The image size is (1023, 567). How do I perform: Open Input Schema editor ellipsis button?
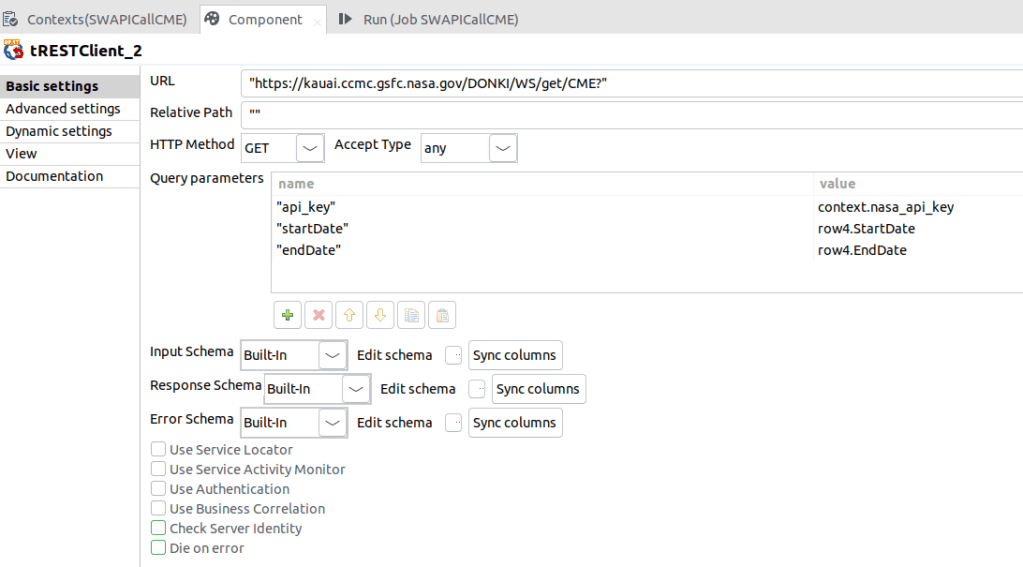pos(454,355)
